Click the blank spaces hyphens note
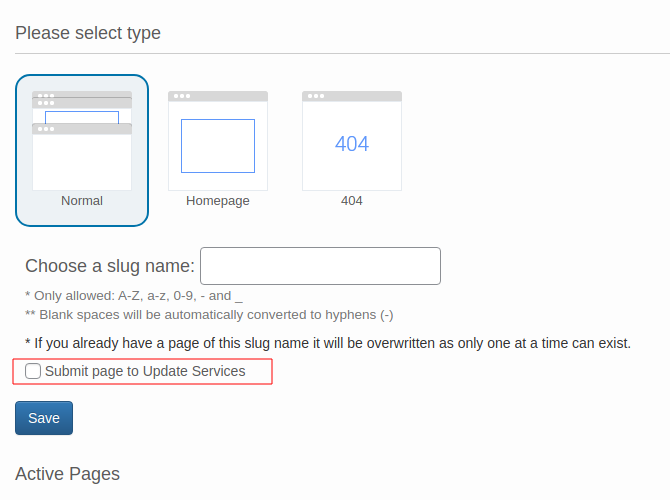The height and width of the screenshot is (500, 670). [209, 315]
